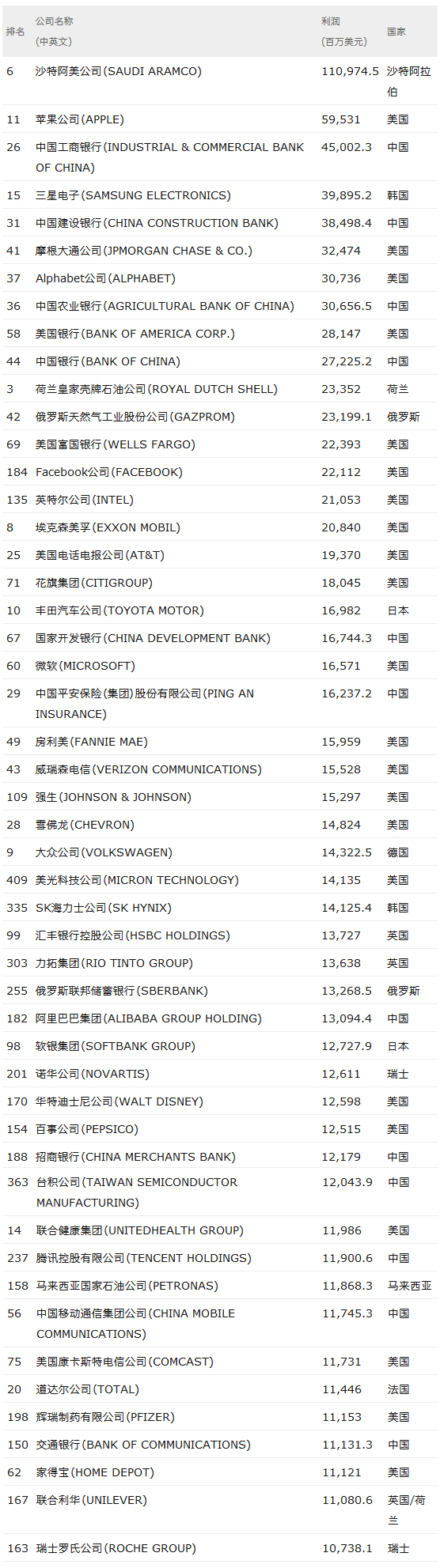Select the FACEBOOK company name
Image resolution: width=440 pixels, height=1568 pixels.
109,472
